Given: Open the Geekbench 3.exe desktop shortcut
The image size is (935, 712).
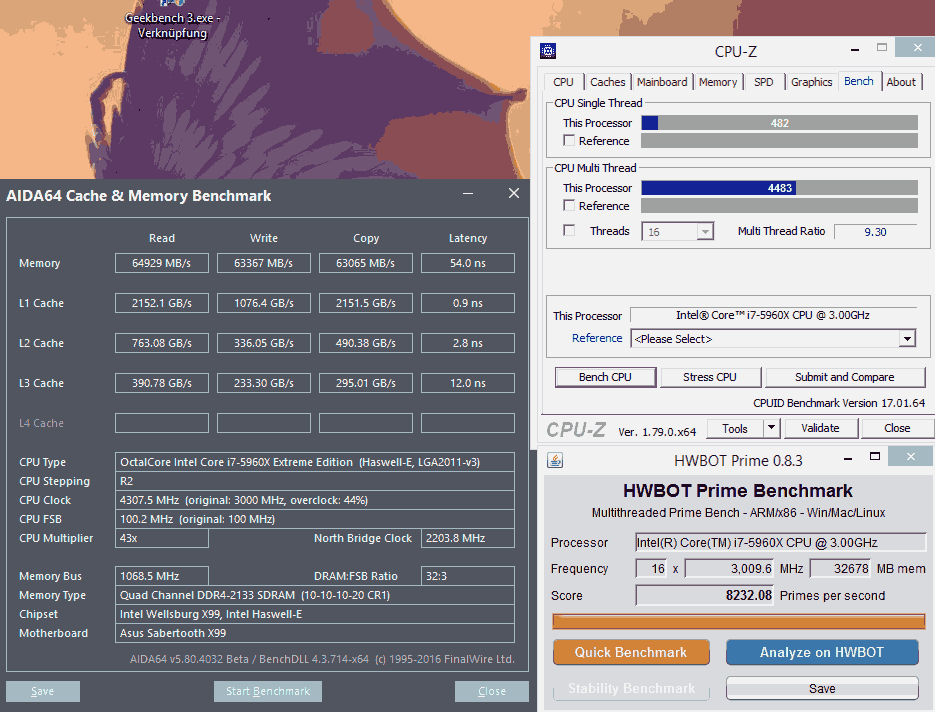Looking at the screenshot, I should click(x=172, y=21).
